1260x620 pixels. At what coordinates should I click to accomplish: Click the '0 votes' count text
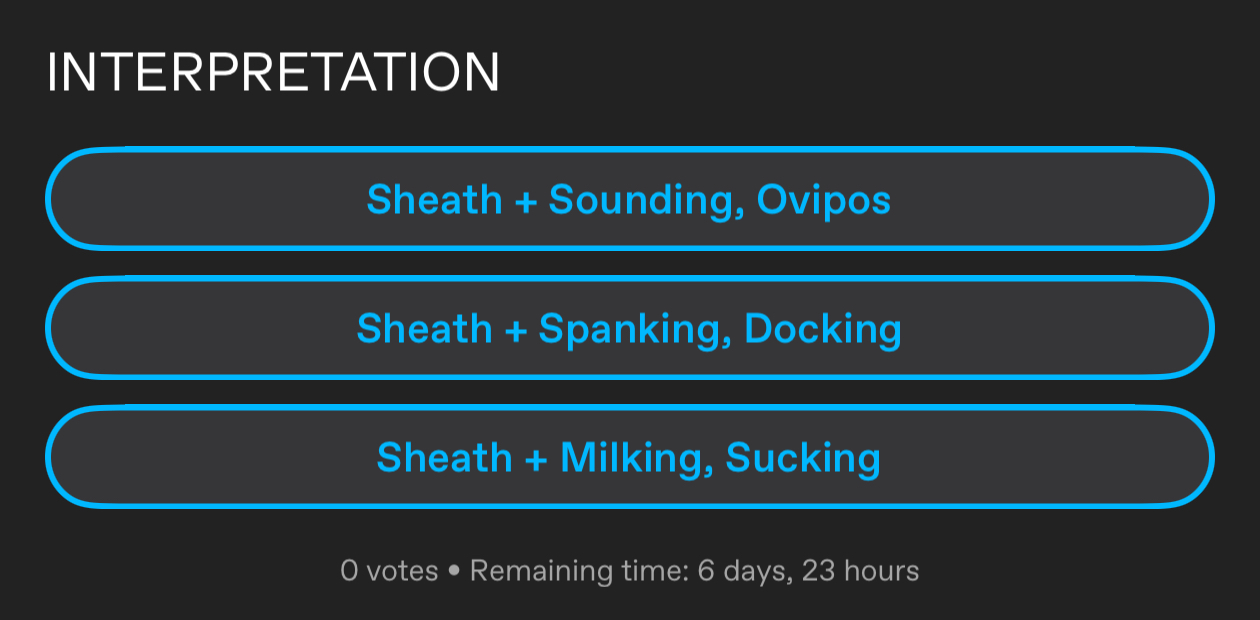[x=389, y=571]
